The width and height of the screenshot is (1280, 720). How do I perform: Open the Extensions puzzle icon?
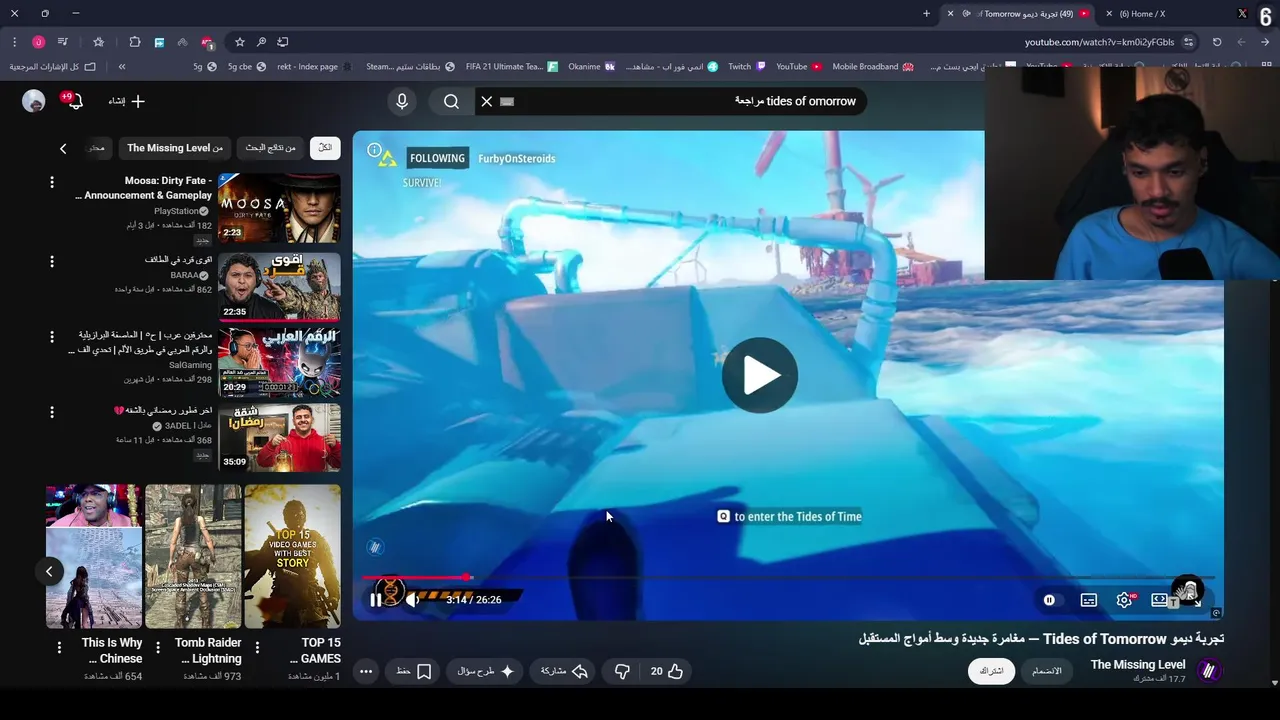(x=135, y=42)
